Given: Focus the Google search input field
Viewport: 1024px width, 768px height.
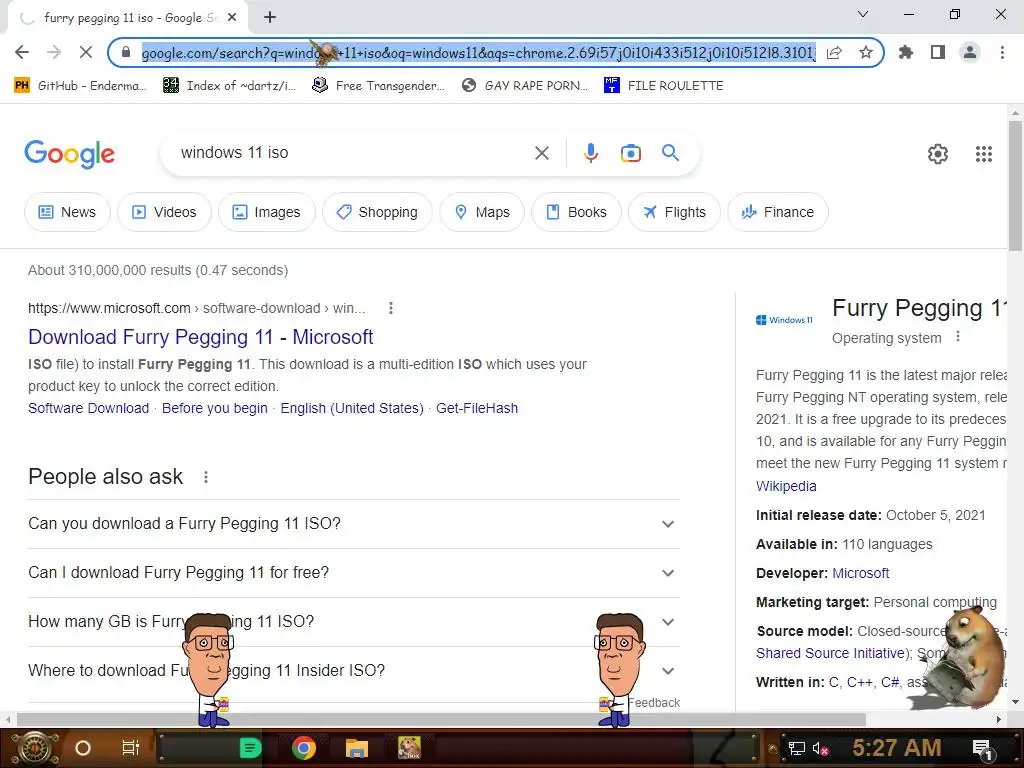Looking at the screenshot, I should point(353,153).
